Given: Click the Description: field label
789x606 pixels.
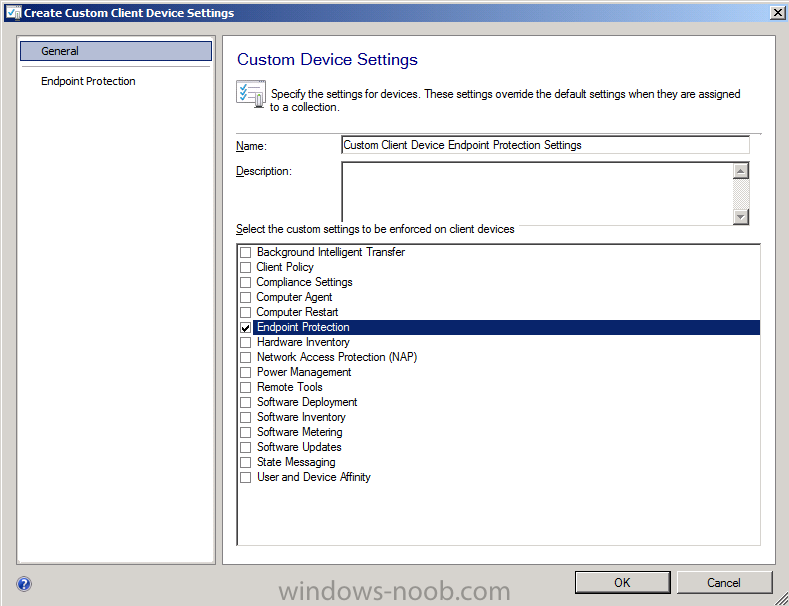Looking at the screenshot, I should click(264, 171).
